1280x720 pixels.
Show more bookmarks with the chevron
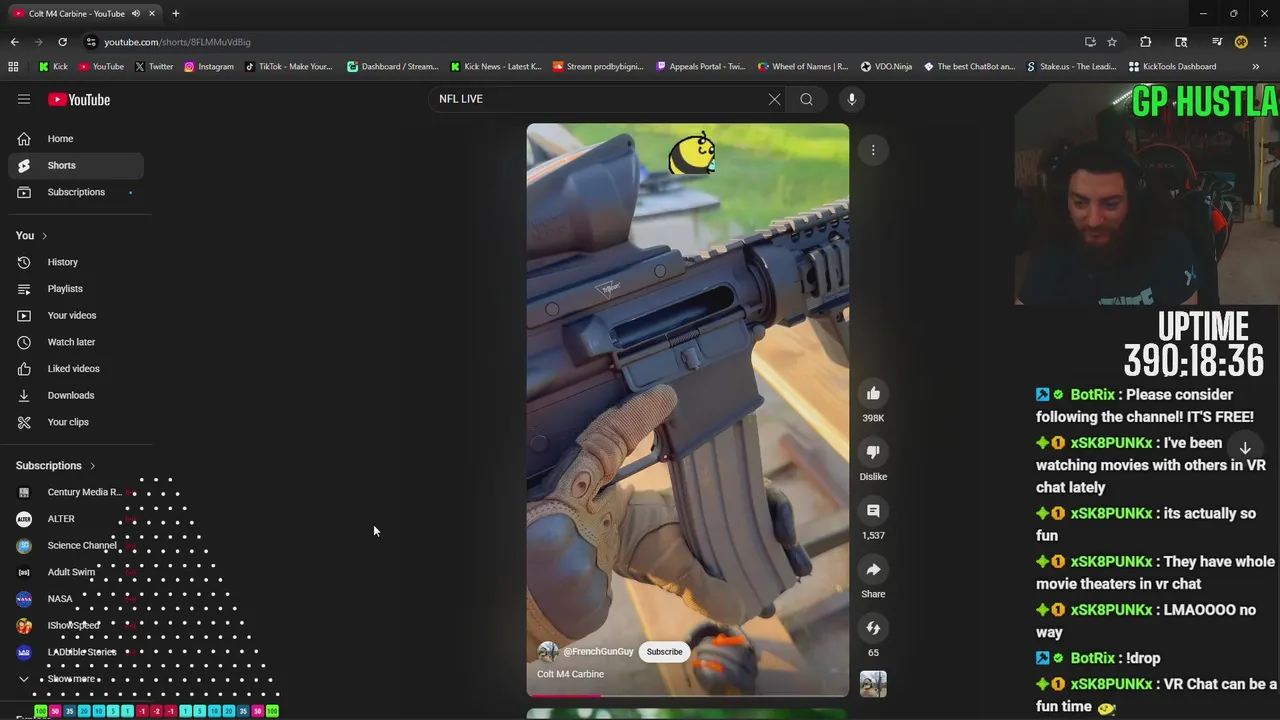[1255, 67]
